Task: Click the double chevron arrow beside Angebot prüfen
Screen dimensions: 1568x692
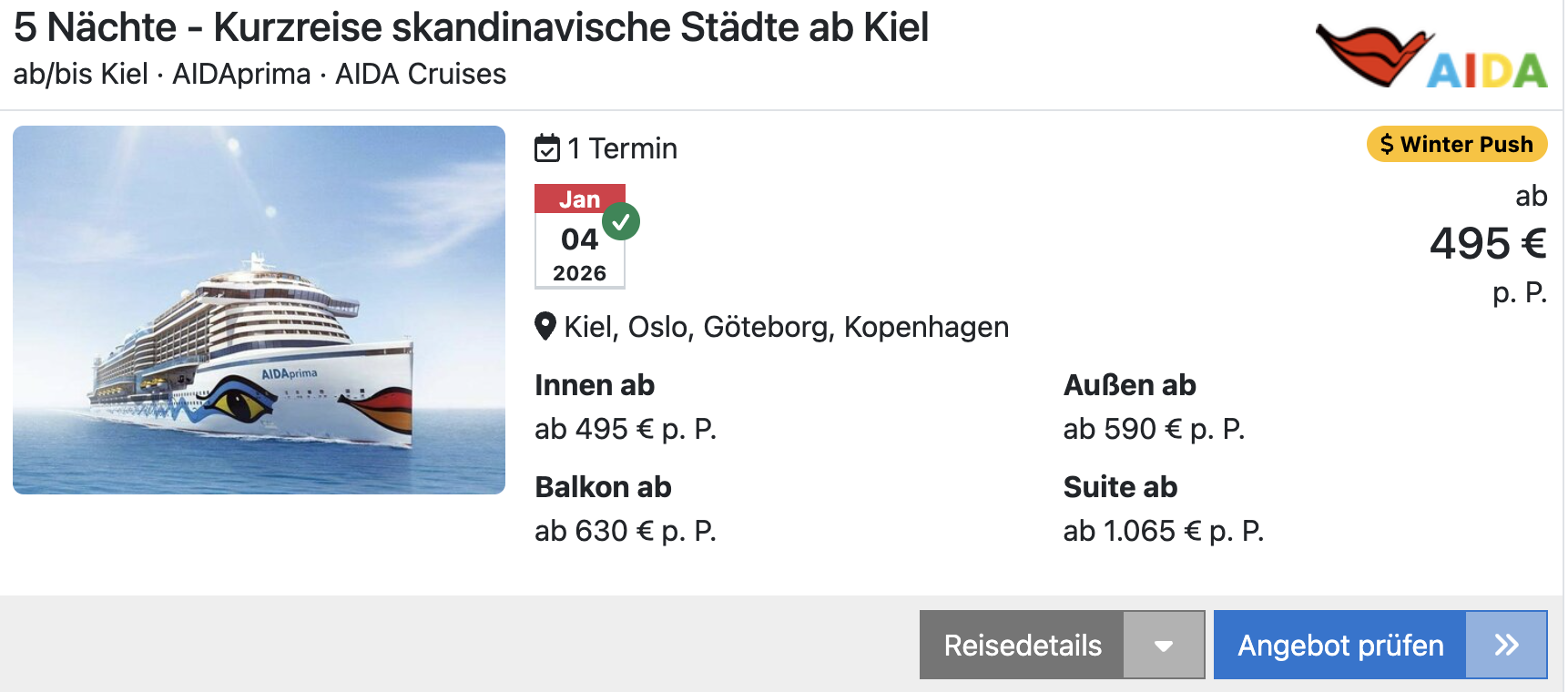Action: (x=1506, y=645)
